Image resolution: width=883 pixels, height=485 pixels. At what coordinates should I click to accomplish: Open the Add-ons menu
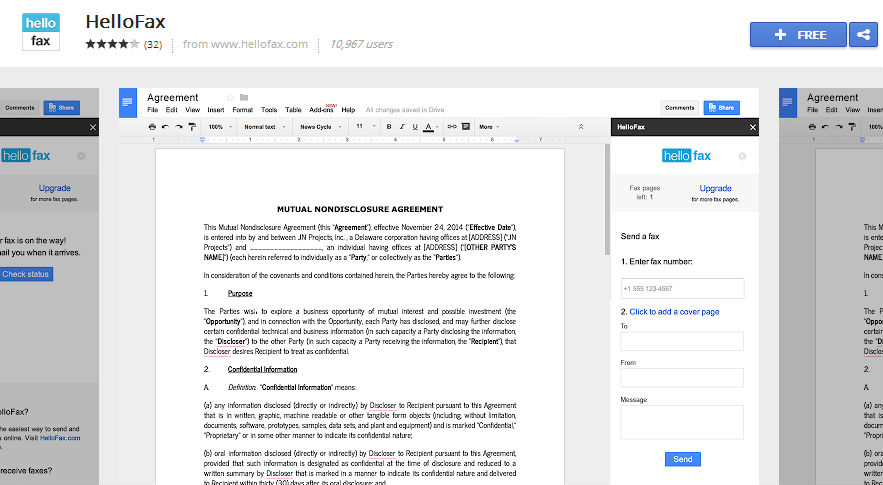coord(322,109)
